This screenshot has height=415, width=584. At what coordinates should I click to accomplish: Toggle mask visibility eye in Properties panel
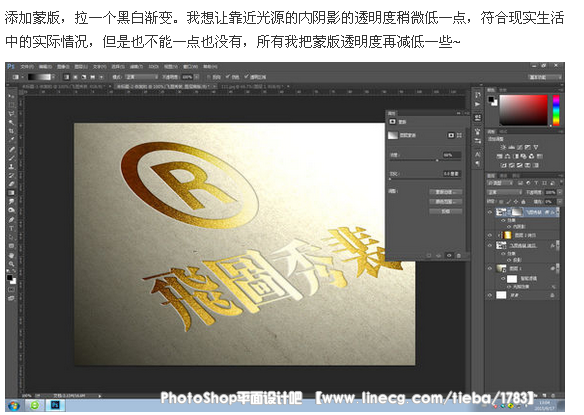pyautogui.click(x=449, y=256)
